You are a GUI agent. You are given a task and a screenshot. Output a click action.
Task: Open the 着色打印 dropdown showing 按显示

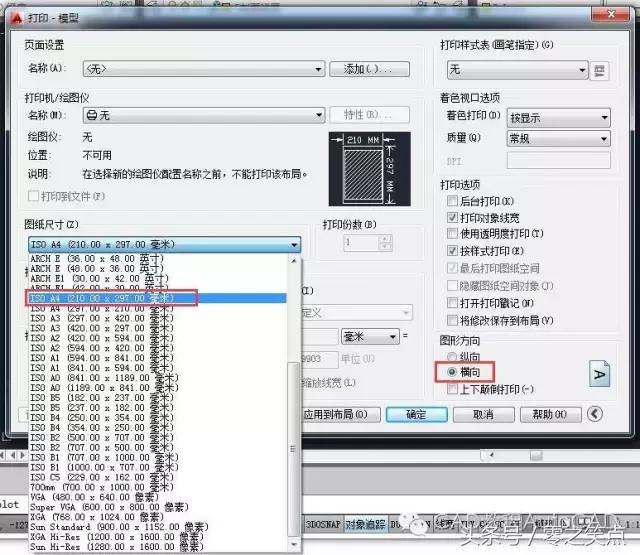point(558,118)
